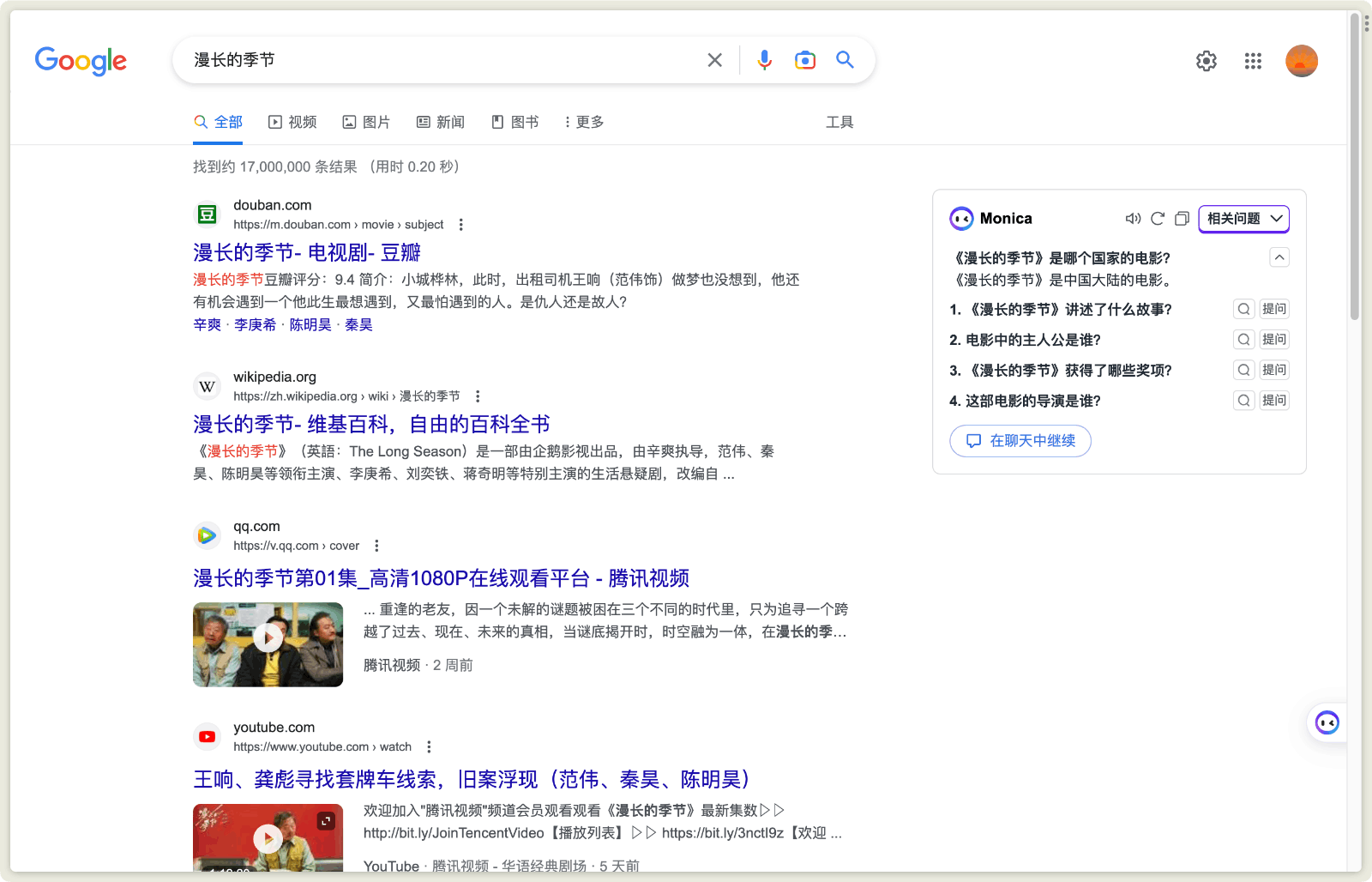Switch to the 新闻 tab
This screenshot has width=1372, height=882.
tap(441, 122)
